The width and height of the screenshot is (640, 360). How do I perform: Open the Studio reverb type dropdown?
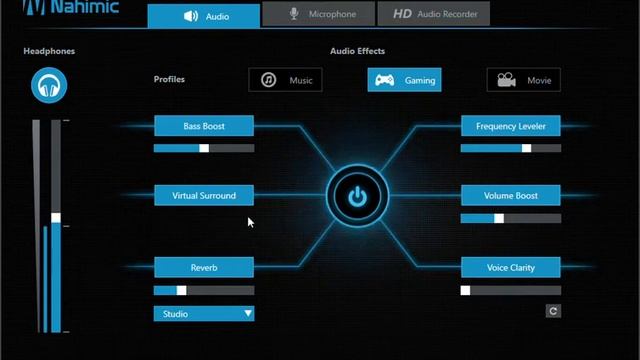[204, 313]
